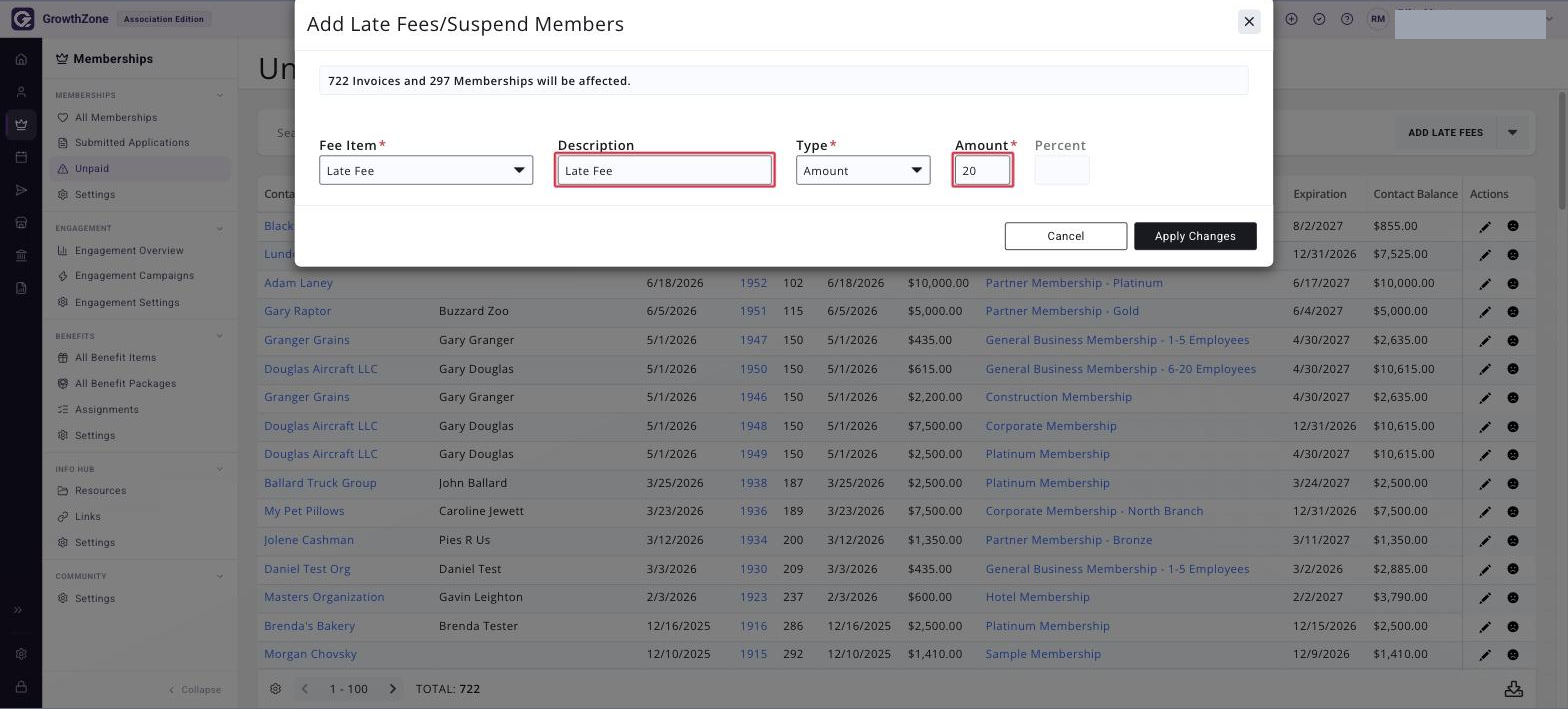Viewport: 1568px width, 709px height.
Task: Click the edit pencil in Gary Raptor row
Action: coord(1485,312)
